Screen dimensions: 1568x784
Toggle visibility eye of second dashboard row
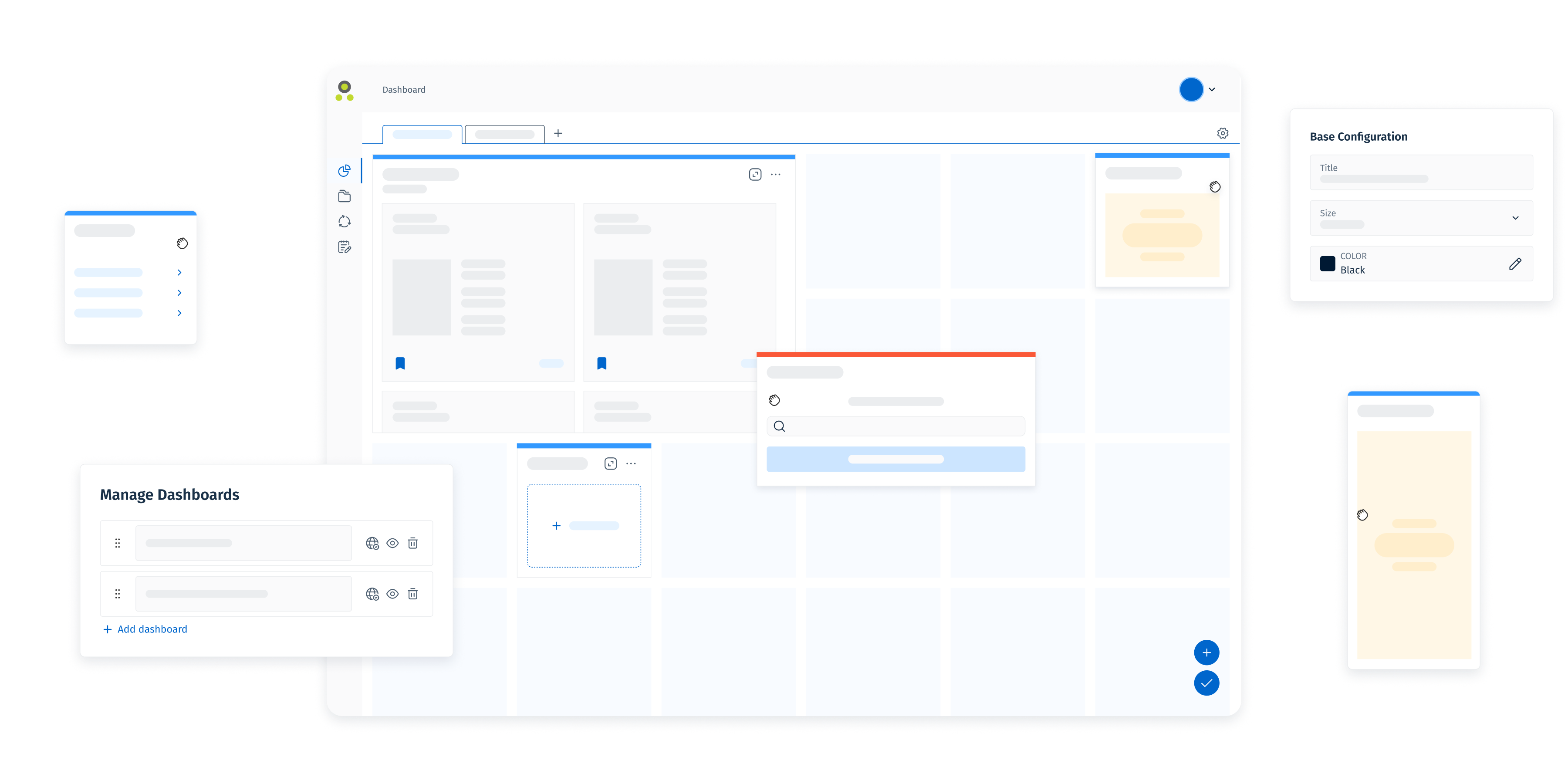coord(392,594)
